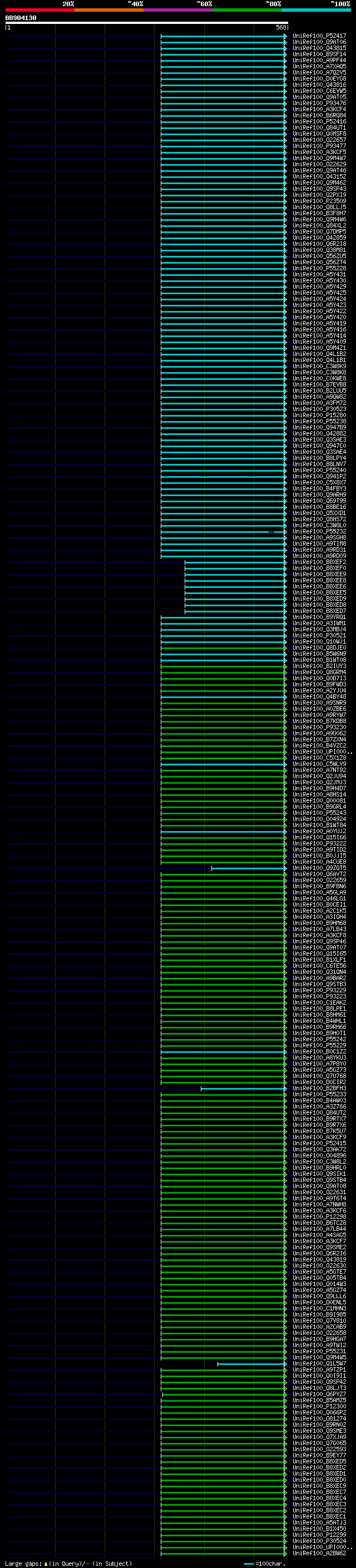Click the UniRef100_Q9ZQT5 hit label
356x1568 pixels.
[319, 868]
